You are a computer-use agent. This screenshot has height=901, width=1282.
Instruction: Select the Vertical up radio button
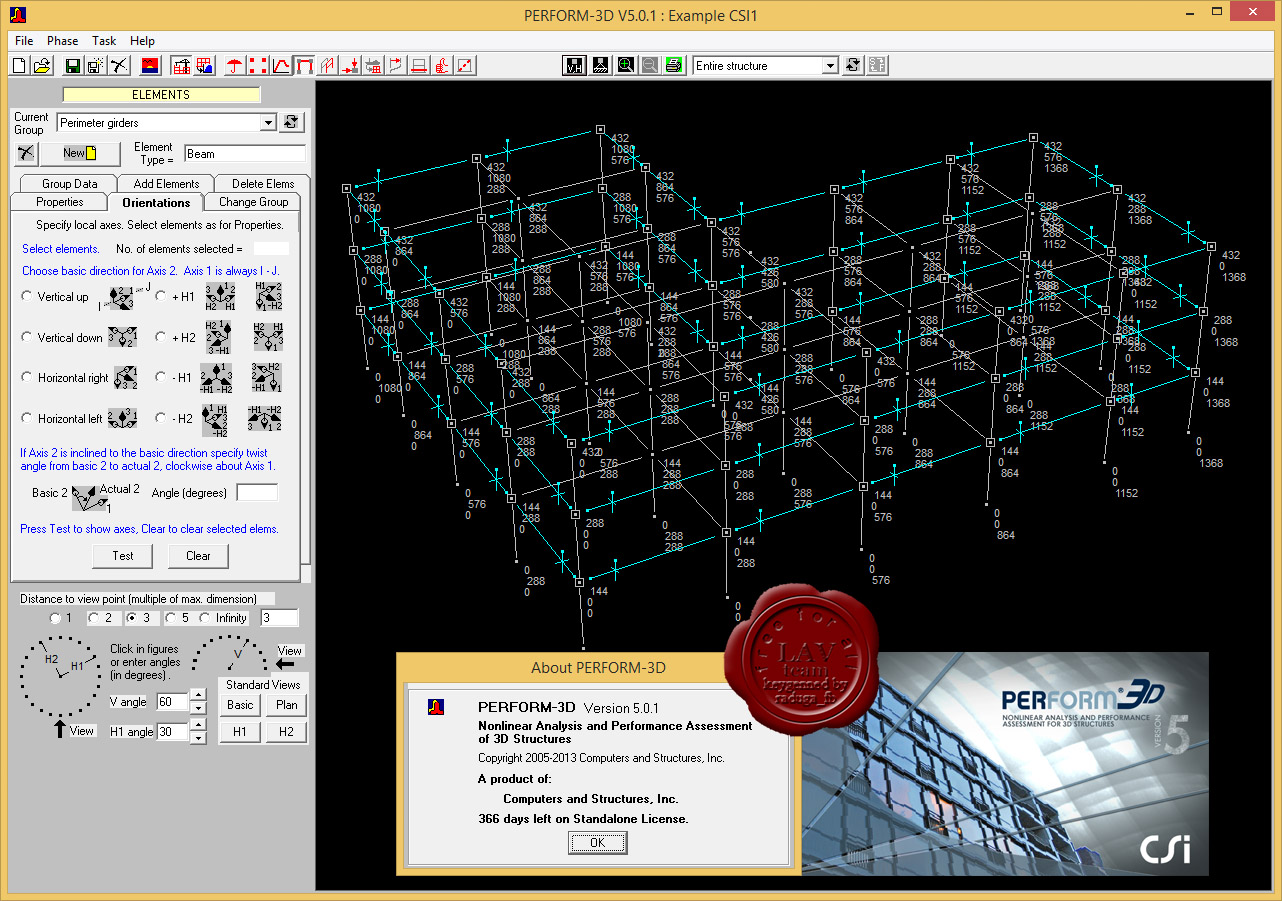(x=27, y=297)
